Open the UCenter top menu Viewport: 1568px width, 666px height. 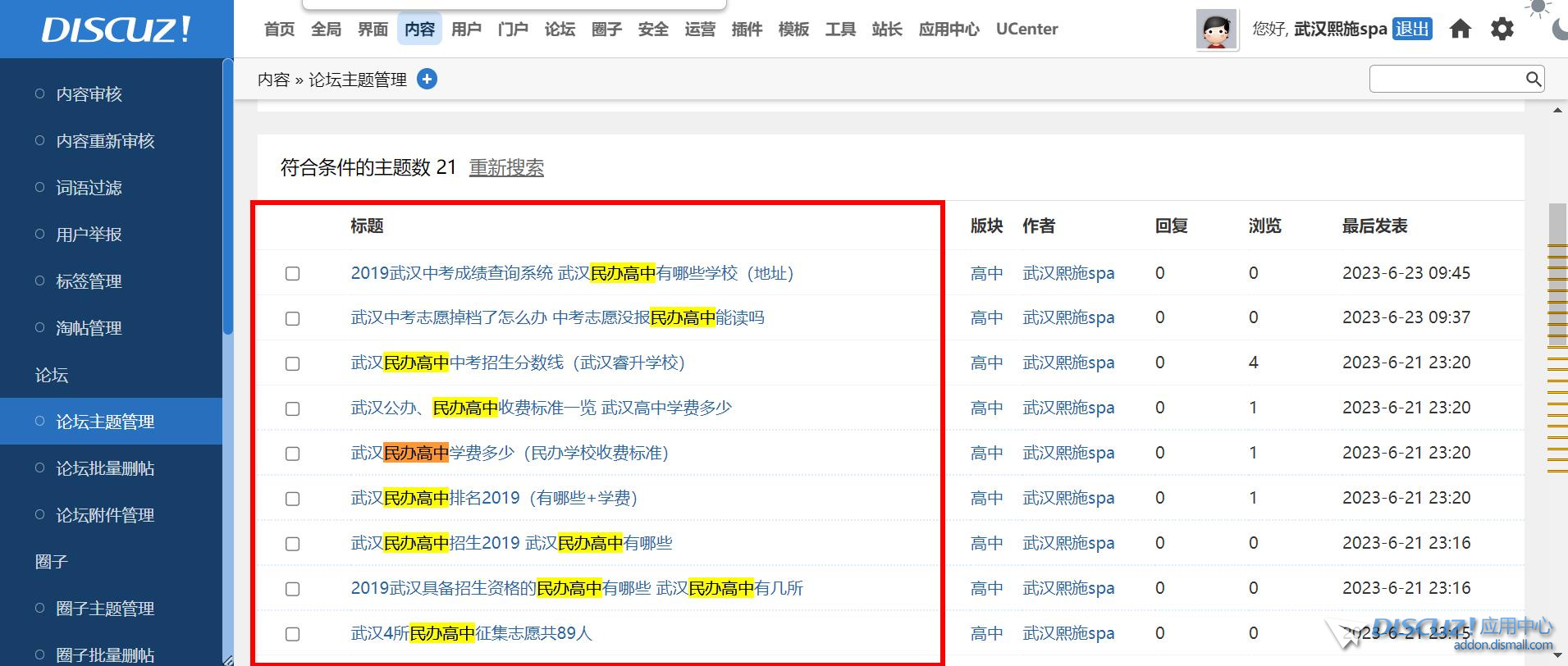point(1026,30)
